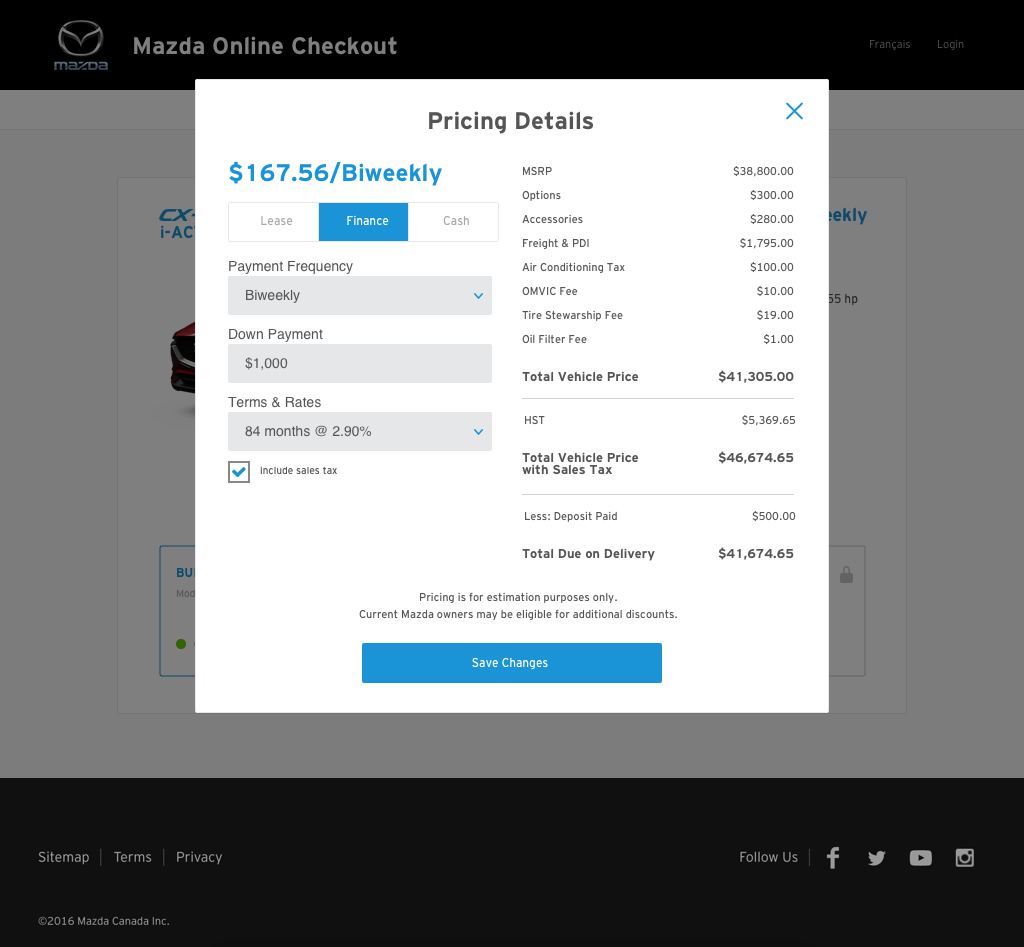Open the Terms footer link
1024x947 pixels.
pos(133,857)
